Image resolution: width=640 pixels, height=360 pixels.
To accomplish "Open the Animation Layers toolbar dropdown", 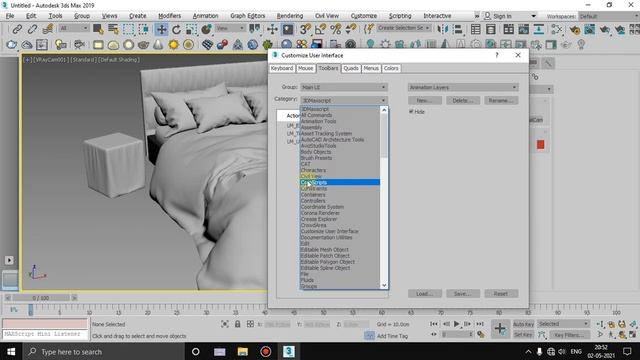I will tap(463, 87).
